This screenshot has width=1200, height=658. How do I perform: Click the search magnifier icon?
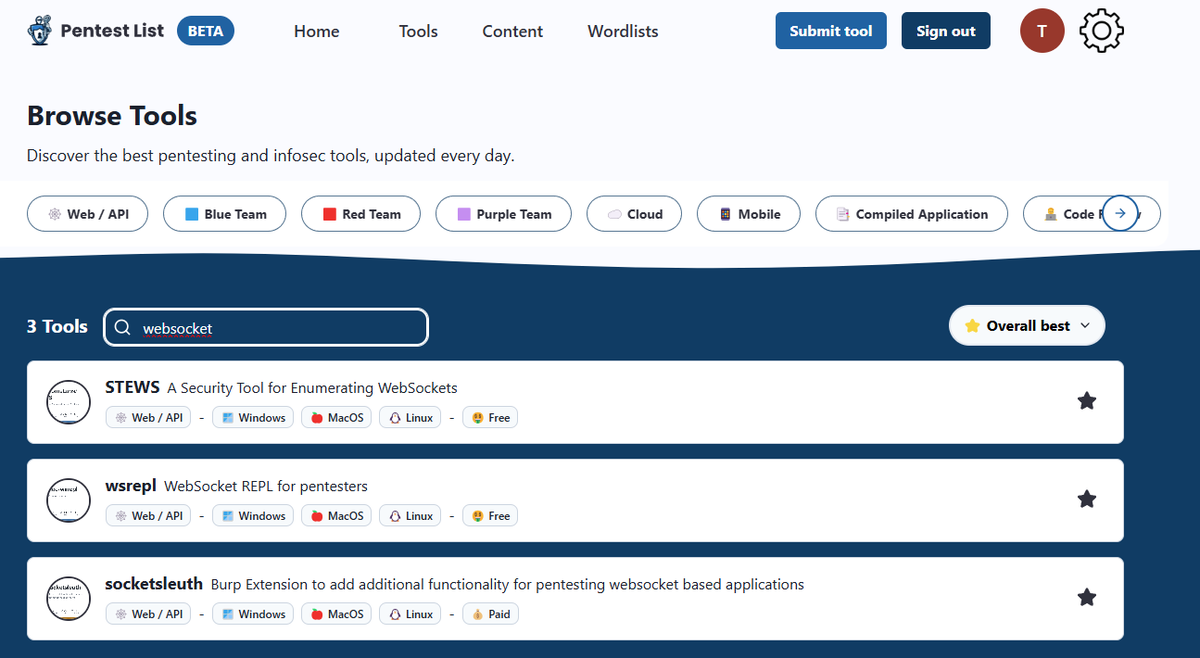[x=123, y=328]
